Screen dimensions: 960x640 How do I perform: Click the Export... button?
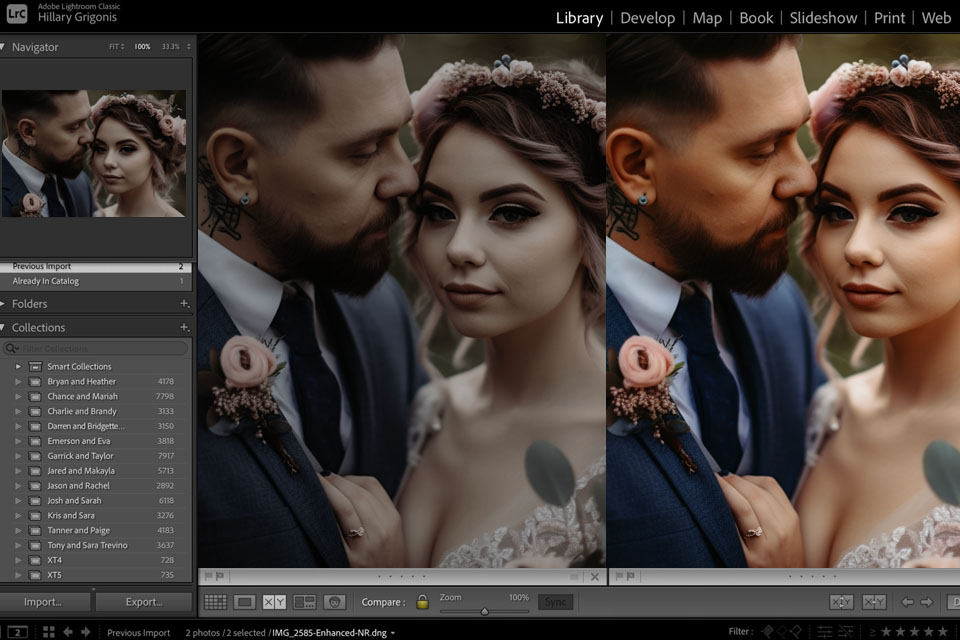pyautogui.click(x=144, y=602)
